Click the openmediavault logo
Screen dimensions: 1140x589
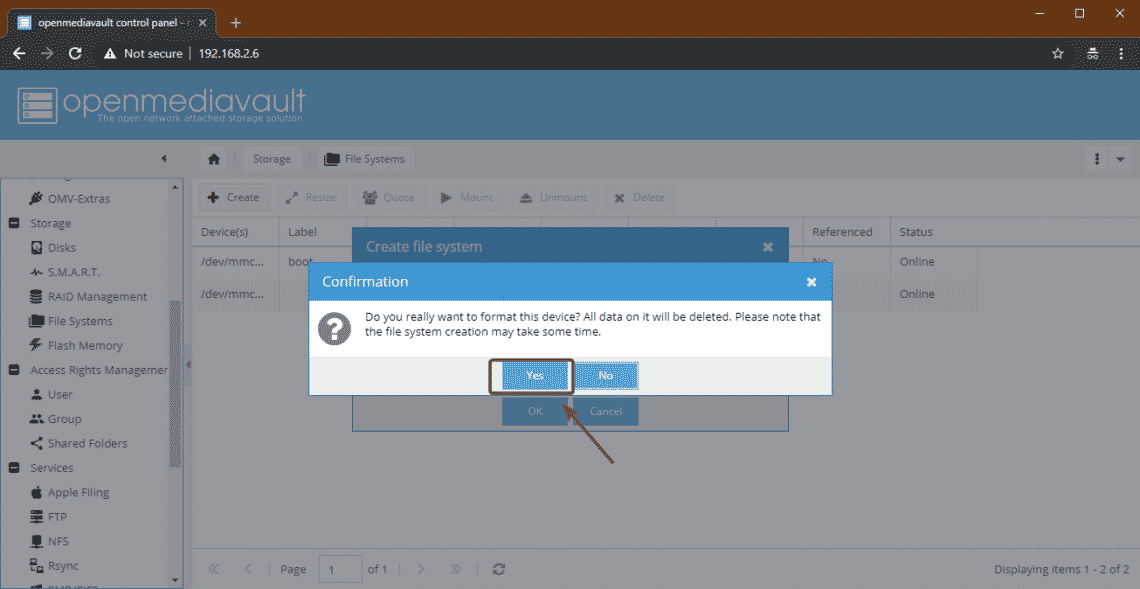(161, 106)
